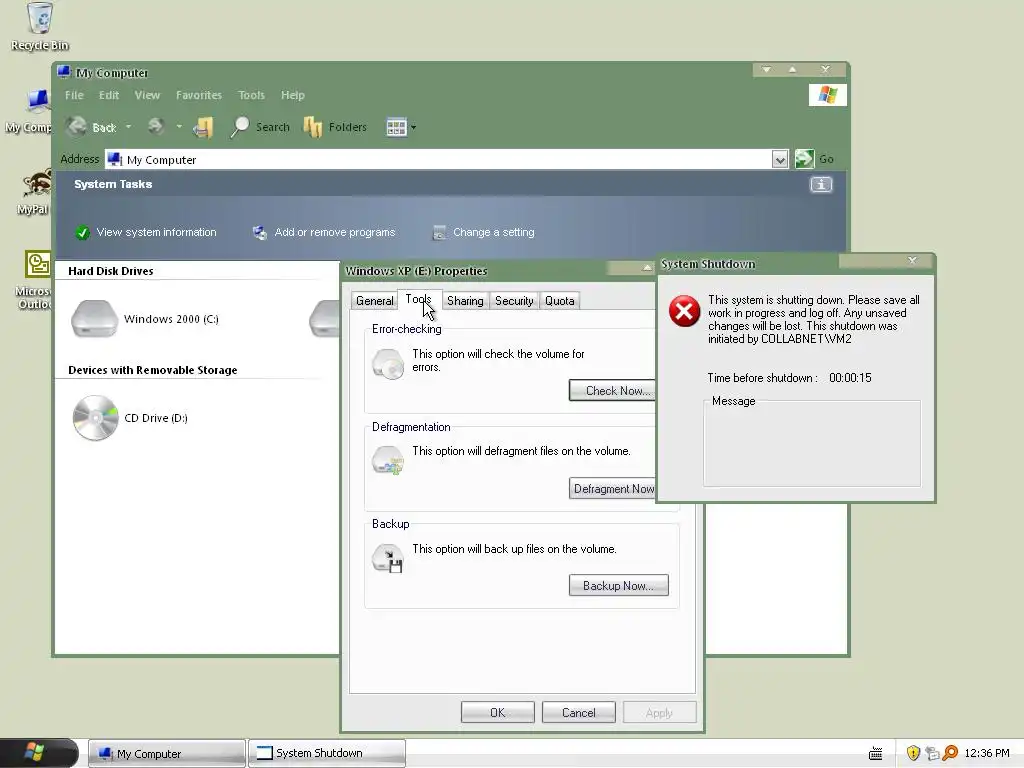Switch to the Security tab
Screen dimensions: 1024x768
[514, 300]
